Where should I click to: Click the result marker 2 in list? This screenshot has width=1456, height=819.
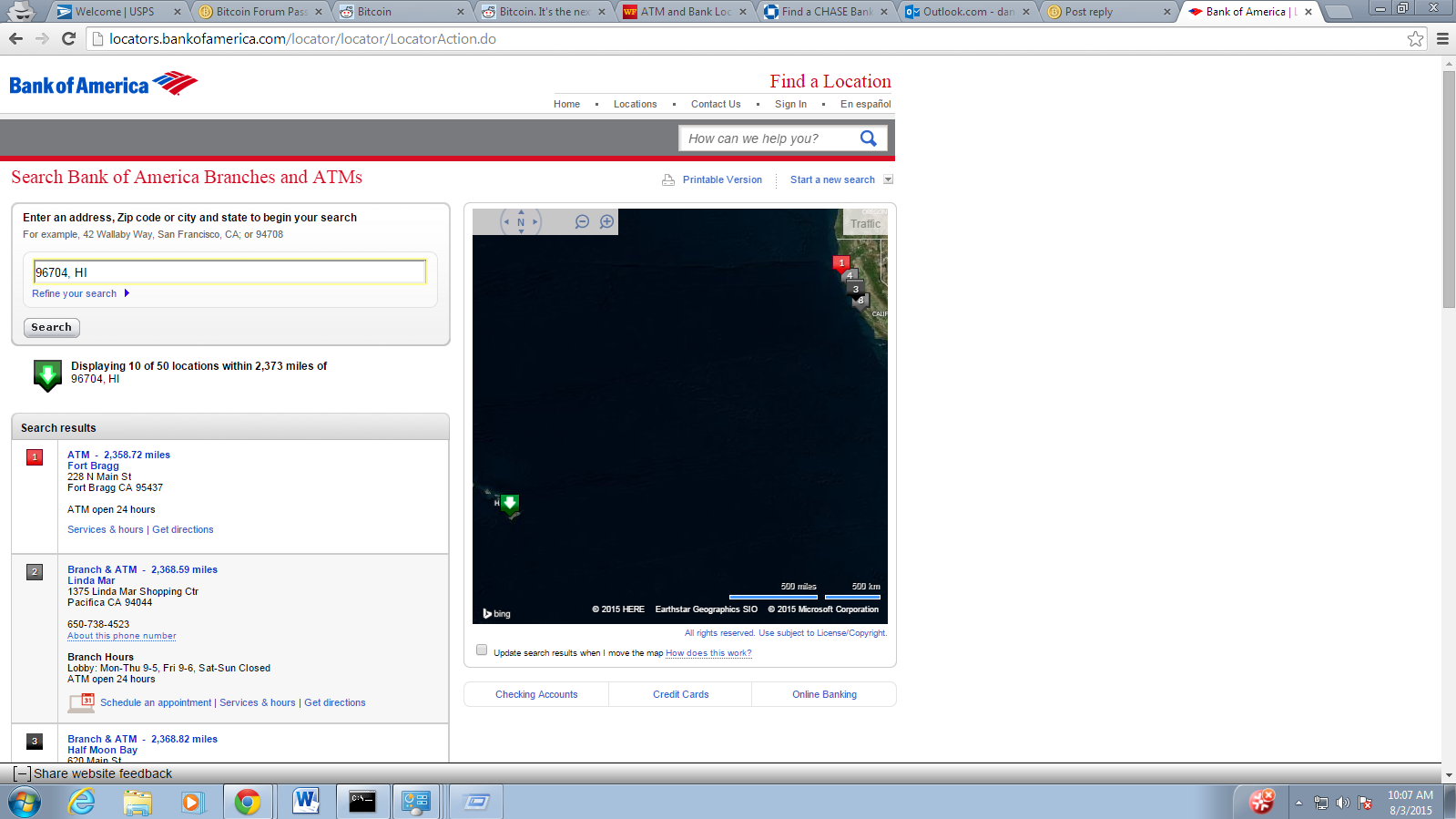[35, 572]
